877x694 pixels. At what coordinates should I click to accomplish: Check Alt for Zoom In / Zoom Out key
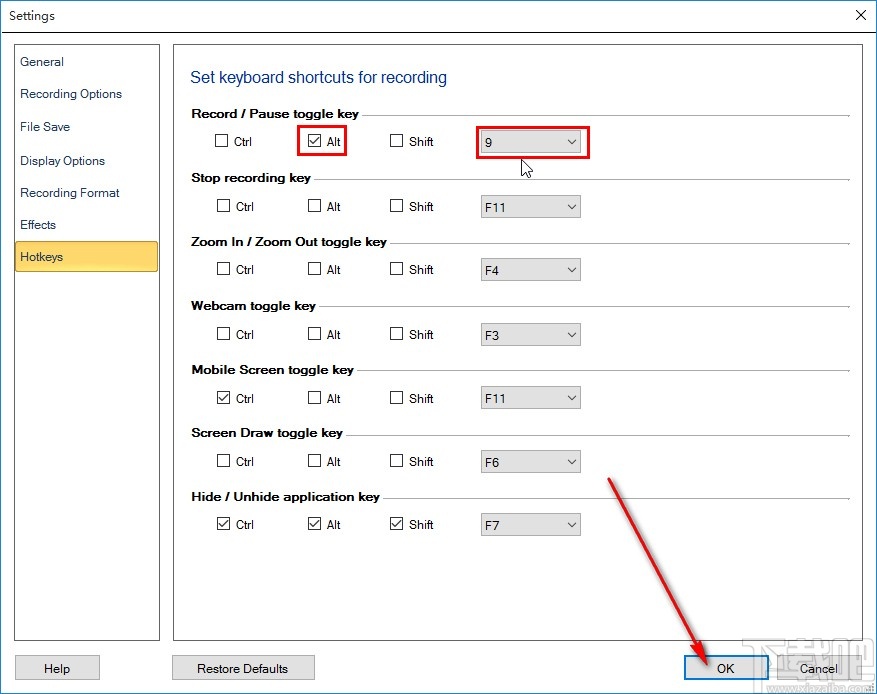click(314, 269)
